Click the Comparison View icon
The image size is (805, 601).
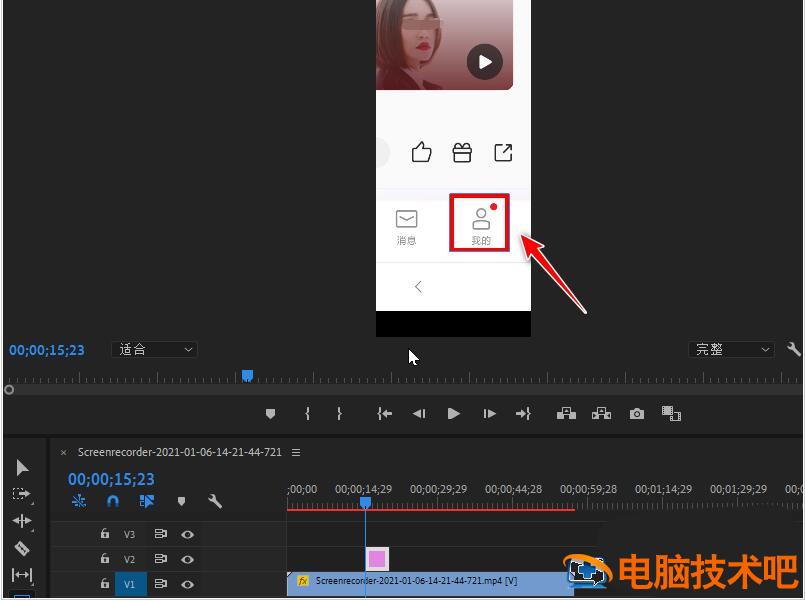671,413
